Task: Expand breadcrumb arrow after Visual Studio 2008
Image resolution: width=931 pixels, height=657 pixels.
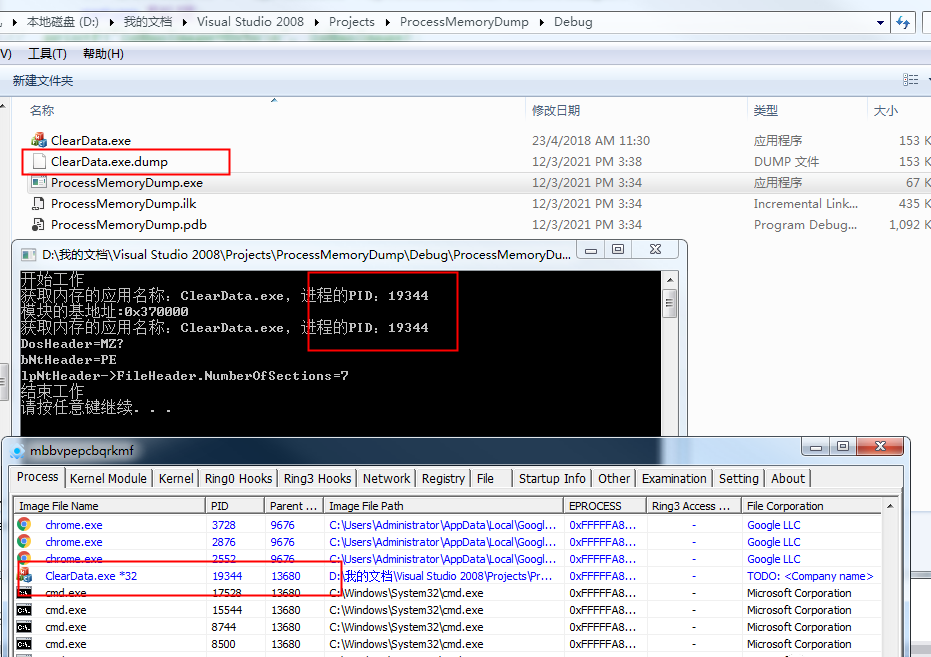Action: [x=316, y=23]
